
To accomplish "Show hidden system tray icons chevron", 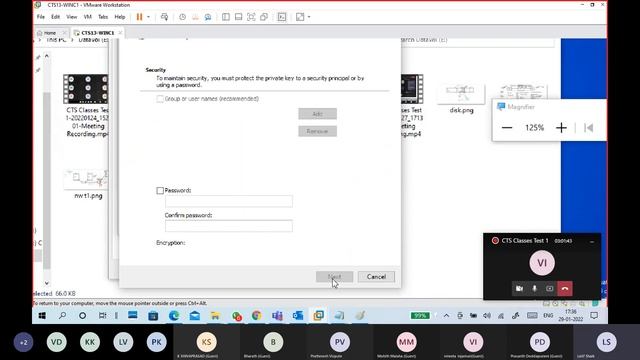I will [446, 316].
